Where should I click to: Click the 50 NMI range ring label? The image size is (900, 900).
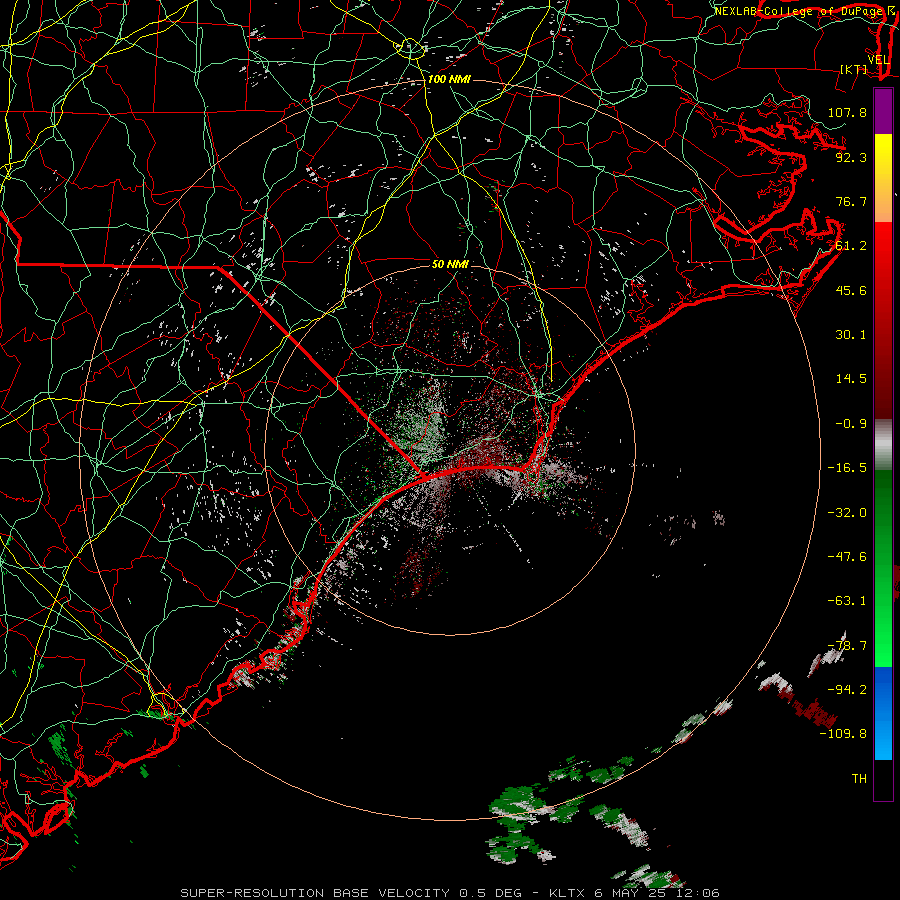(x=450, y=264)
